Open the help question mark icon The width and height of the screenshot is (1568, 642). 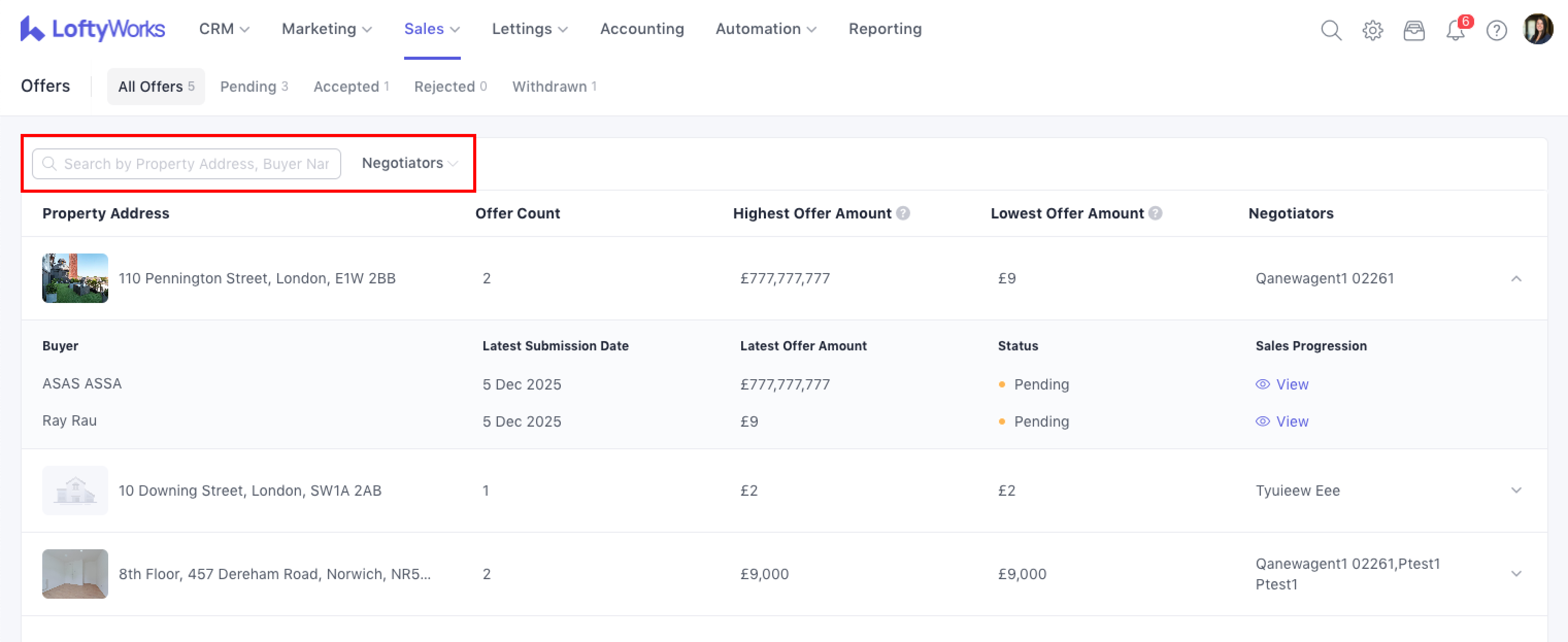click(1496, 30)
